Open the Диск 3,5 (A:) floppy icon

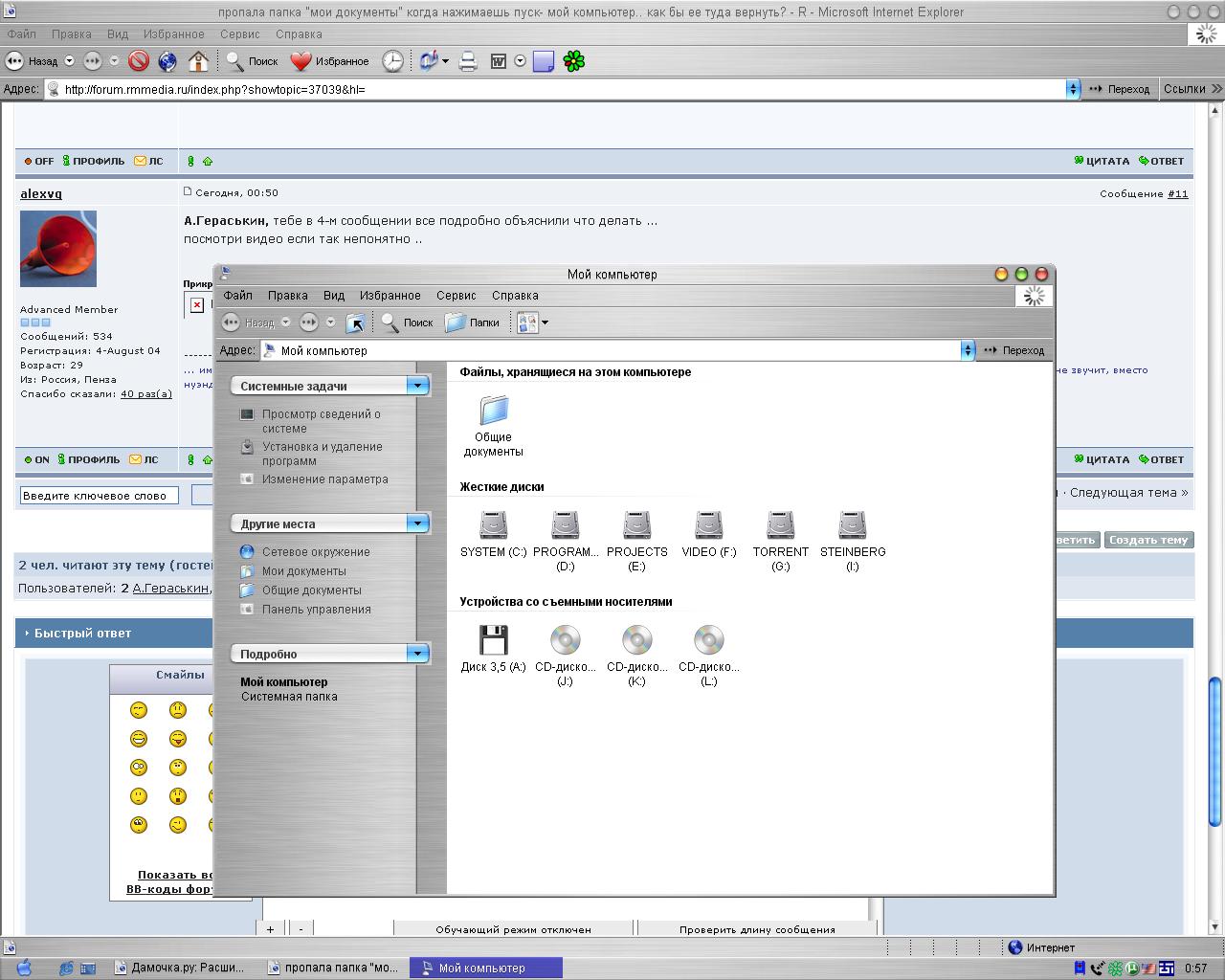(x=493, y=640)
